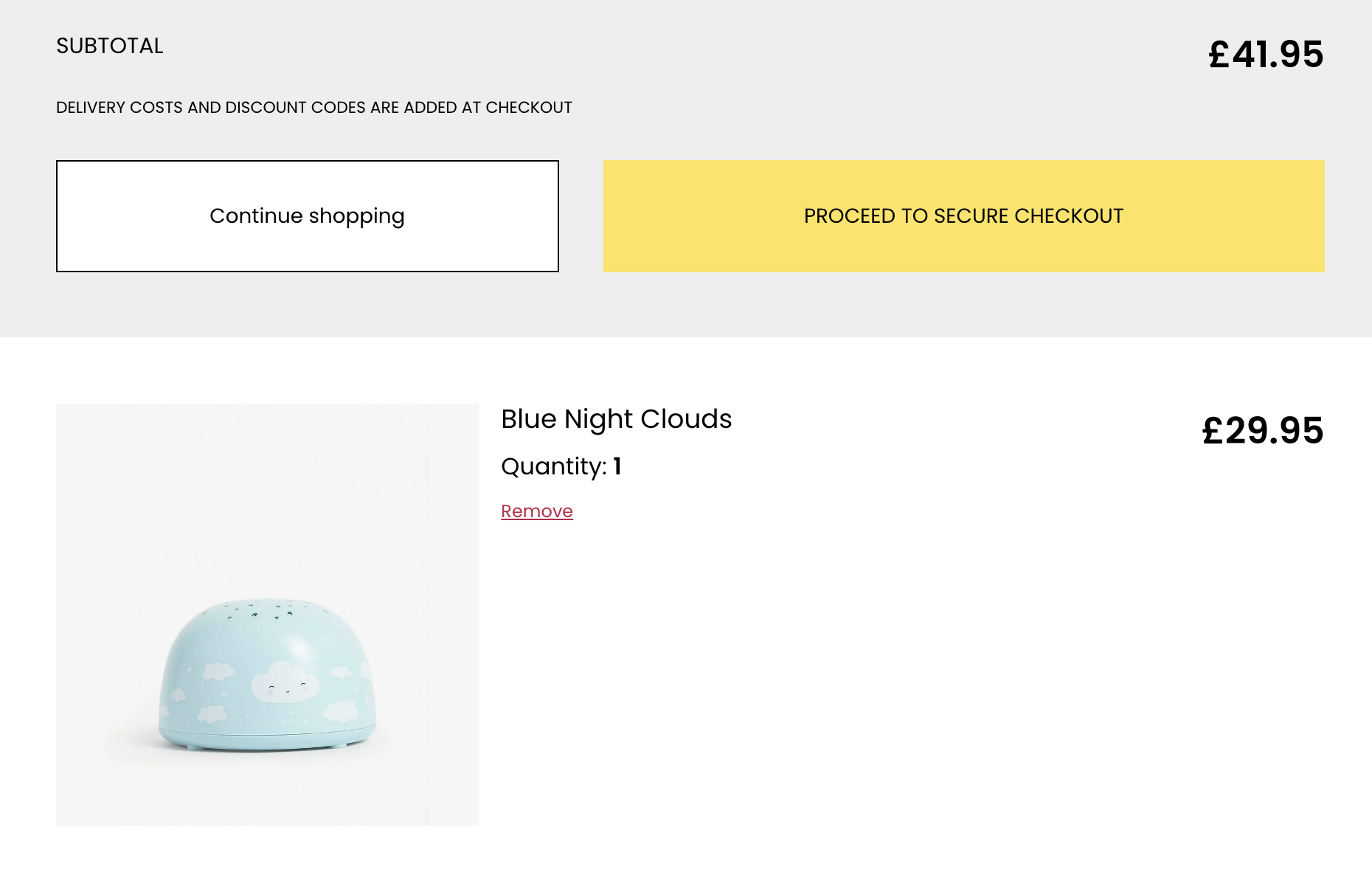Click the £41.95 subtotal amount
1372x878 pixels.
pyautogui.click(x=1266, y=55)
